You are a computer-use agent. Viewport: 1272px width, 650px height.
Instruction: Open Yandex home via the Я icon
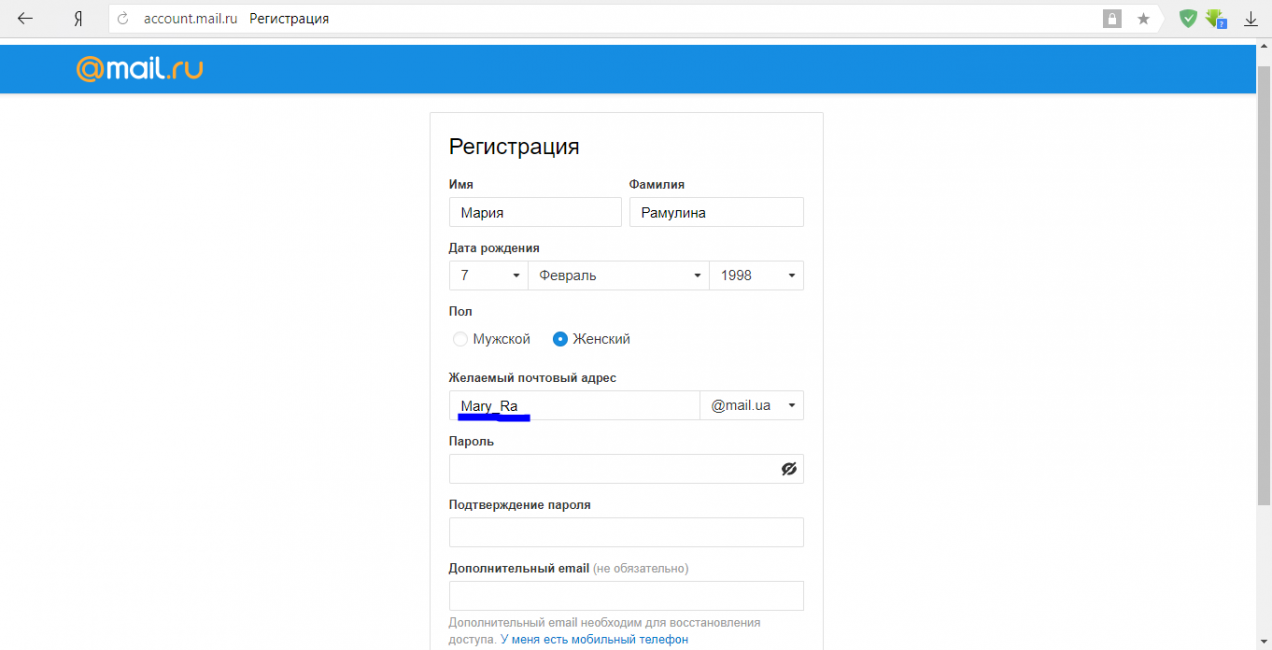coord(78,19)
